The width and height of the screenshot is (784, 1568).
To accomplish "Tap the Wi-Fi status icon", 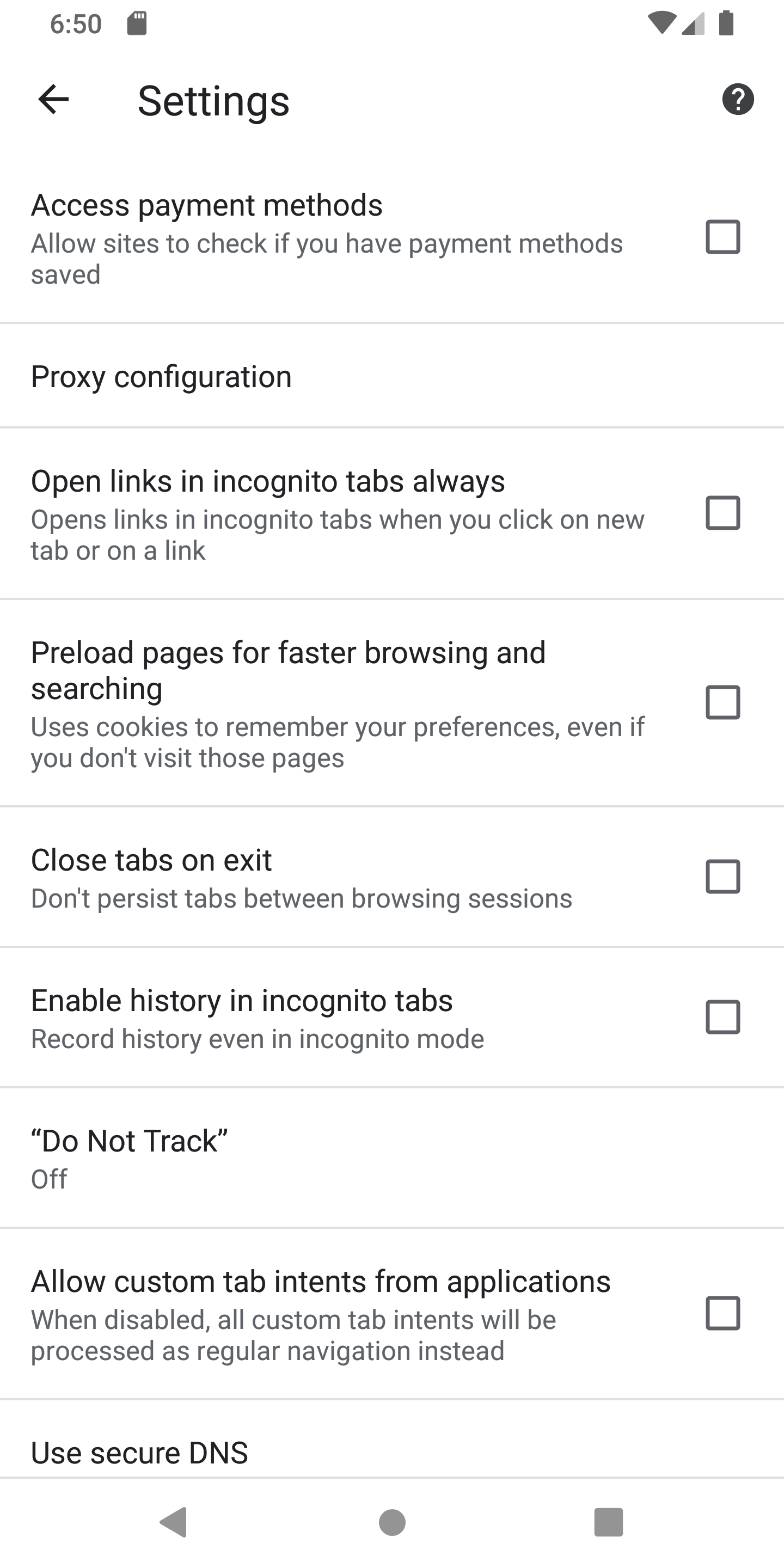I will point(662,23).
